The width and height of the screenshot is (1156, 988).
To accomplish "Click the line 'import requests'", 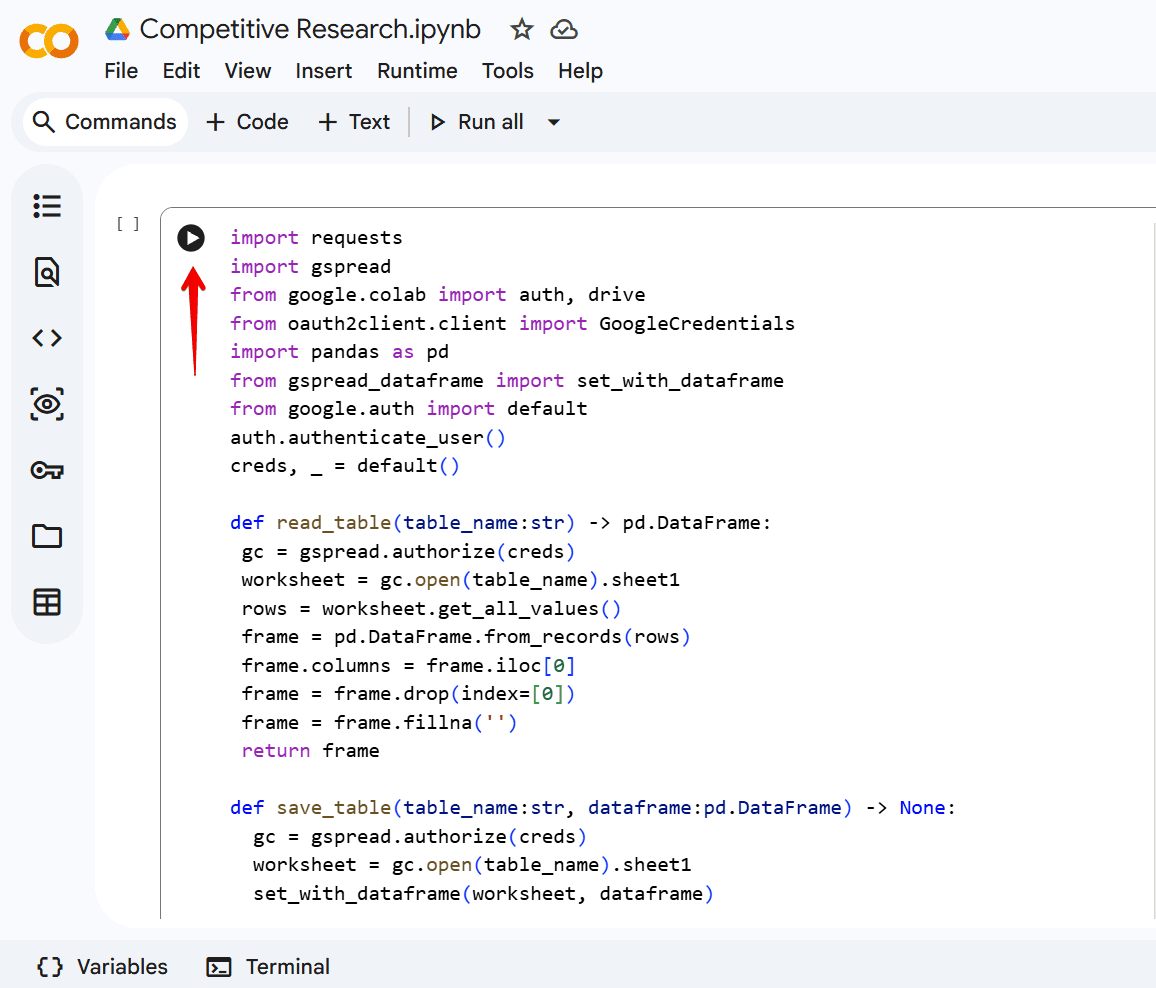I will click(x=316, y=237).
